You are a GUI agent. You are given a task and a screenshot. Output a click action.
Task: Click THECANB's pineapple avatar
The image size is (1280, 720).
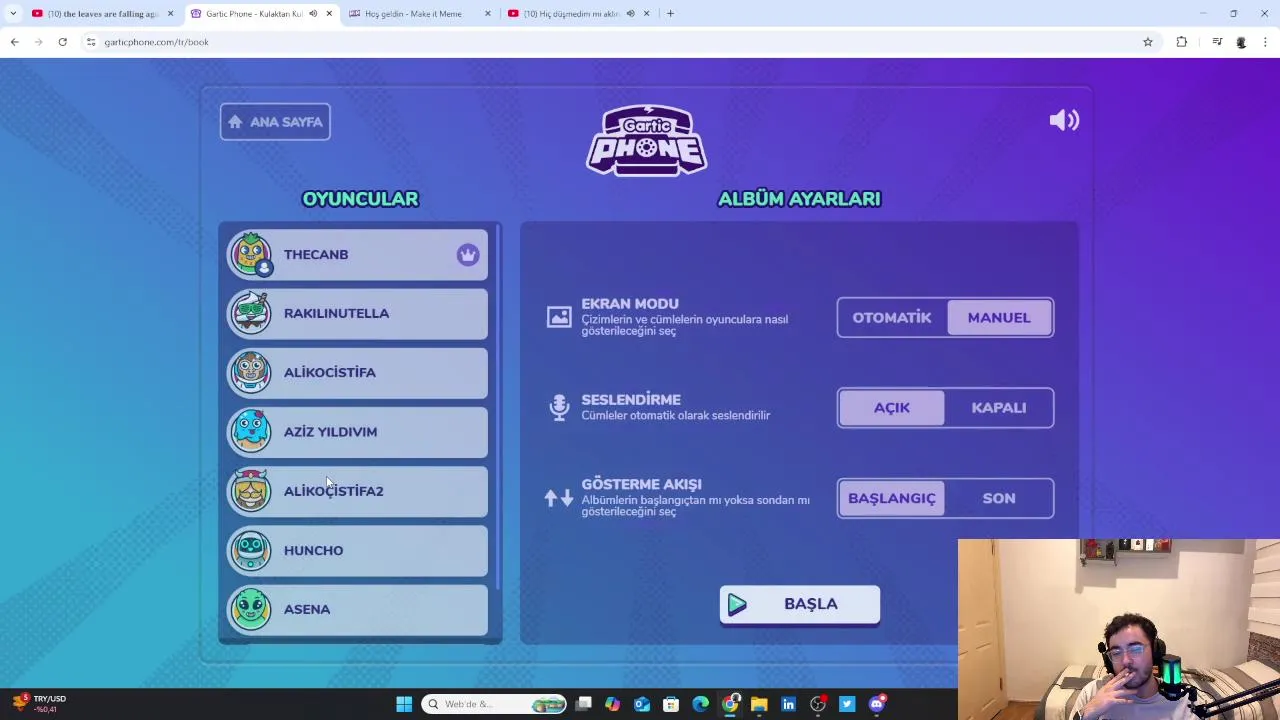pos(250,254)
